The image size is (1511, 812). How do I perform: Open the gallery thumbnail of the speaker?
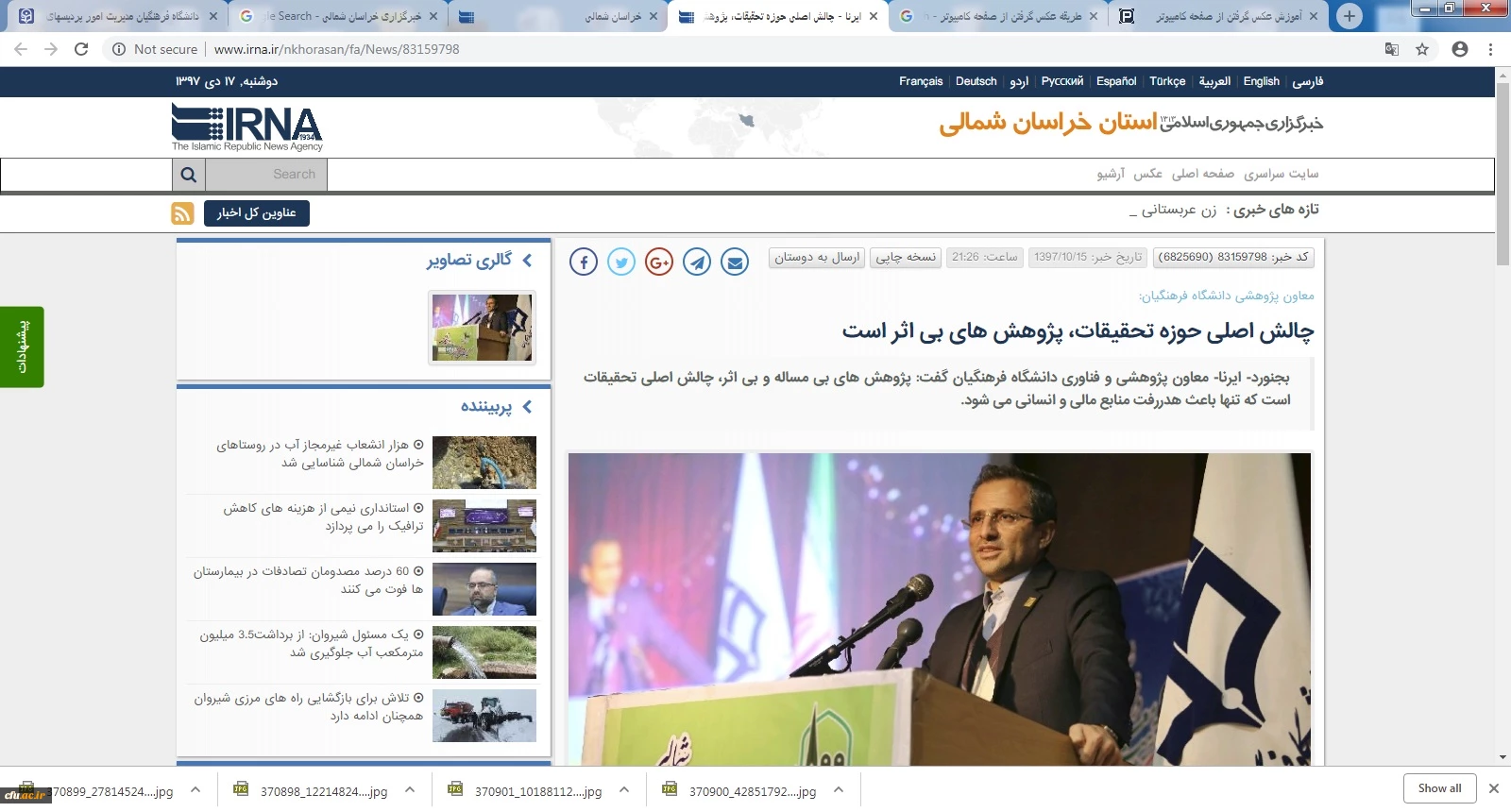click(483, 328)
